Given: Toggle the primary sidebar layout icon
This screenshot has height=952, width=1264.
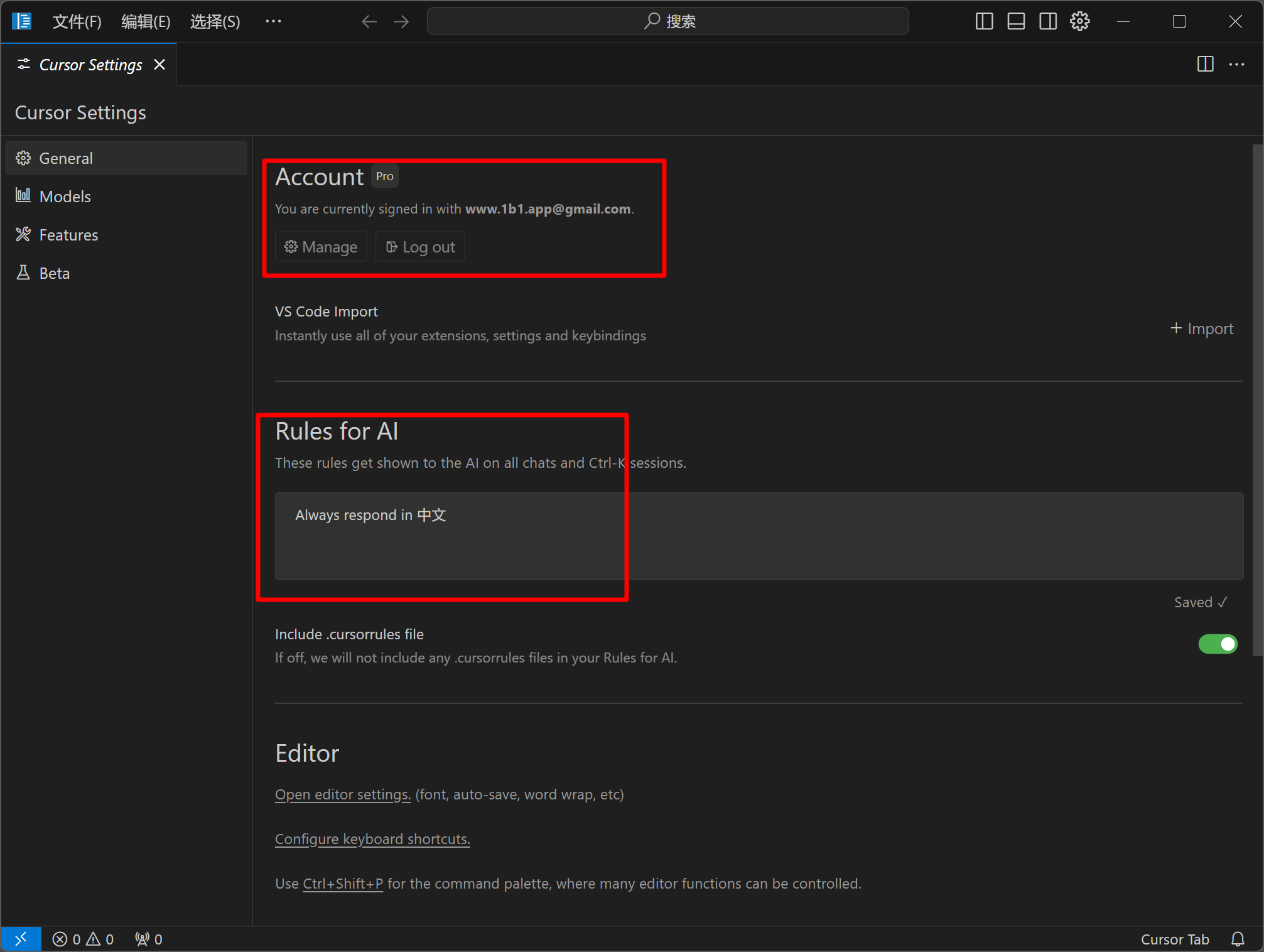Looking at the screenshot, I should [984, 21].
